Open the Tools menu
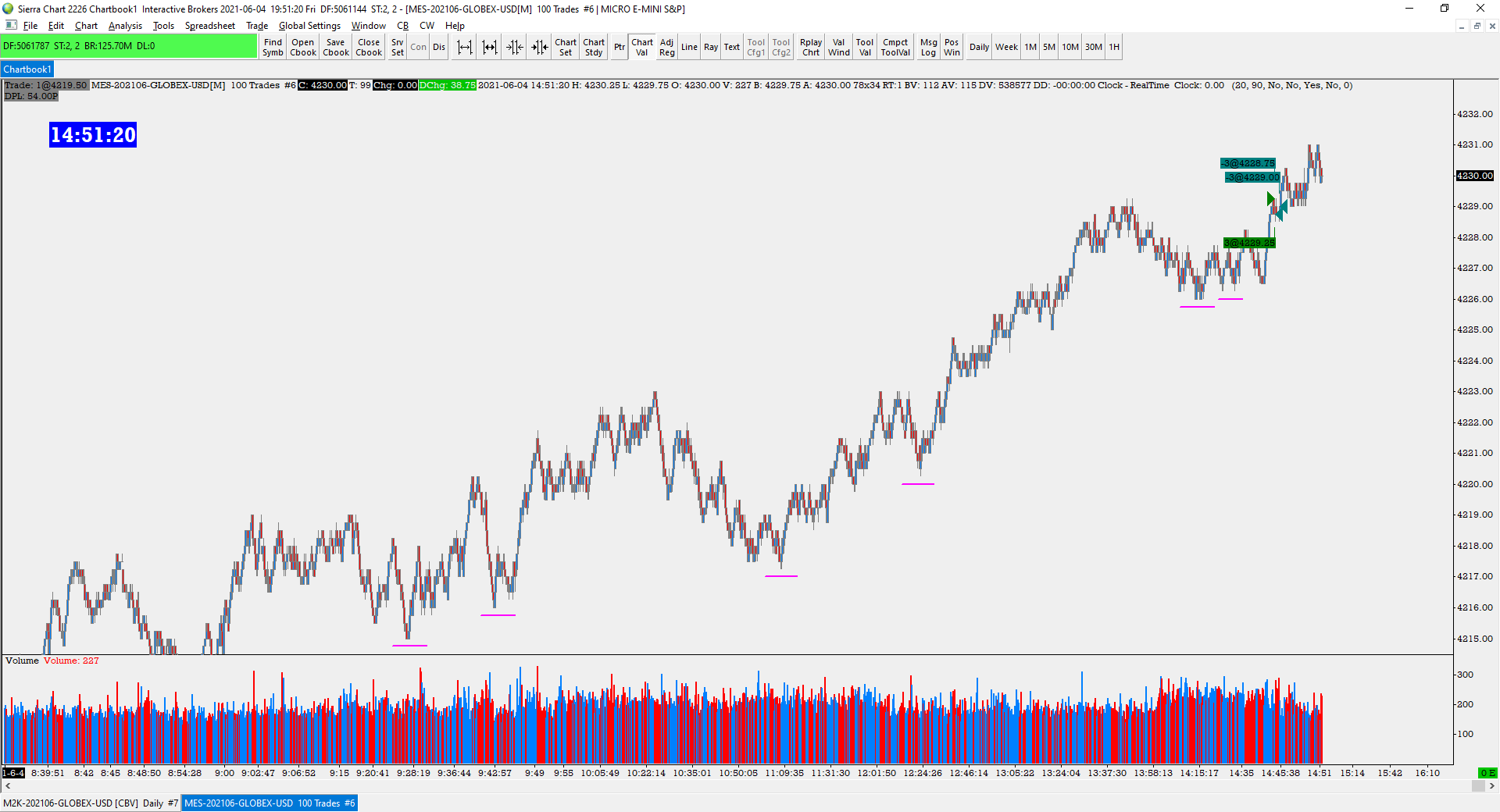Viewport: 1500px width, 812px height. 163,26
